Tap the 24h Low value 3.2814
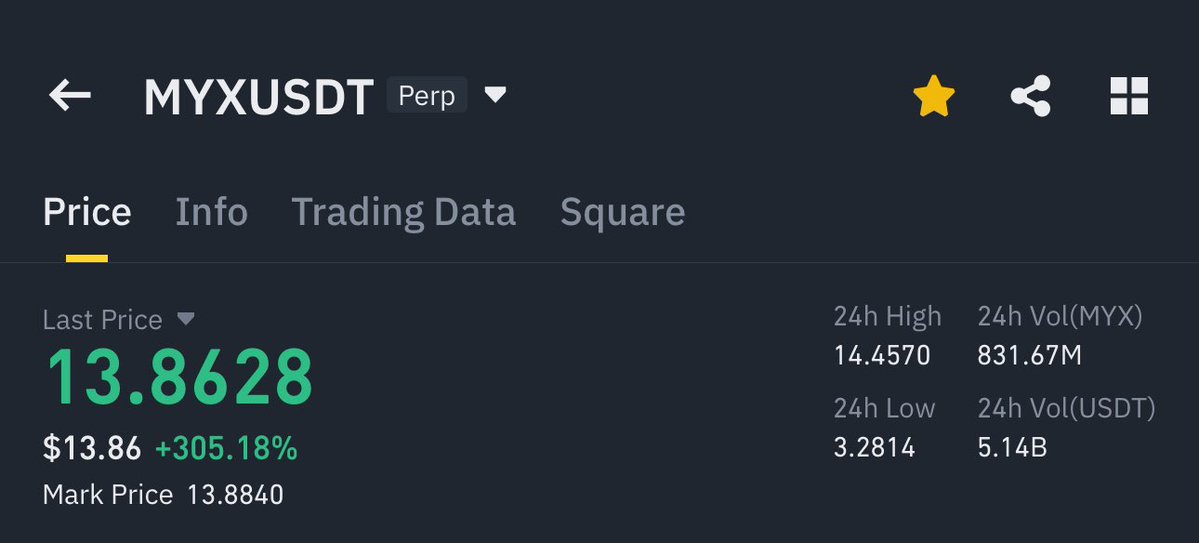Viewport: 1199px width, 543px height. (x=874, y=447)
